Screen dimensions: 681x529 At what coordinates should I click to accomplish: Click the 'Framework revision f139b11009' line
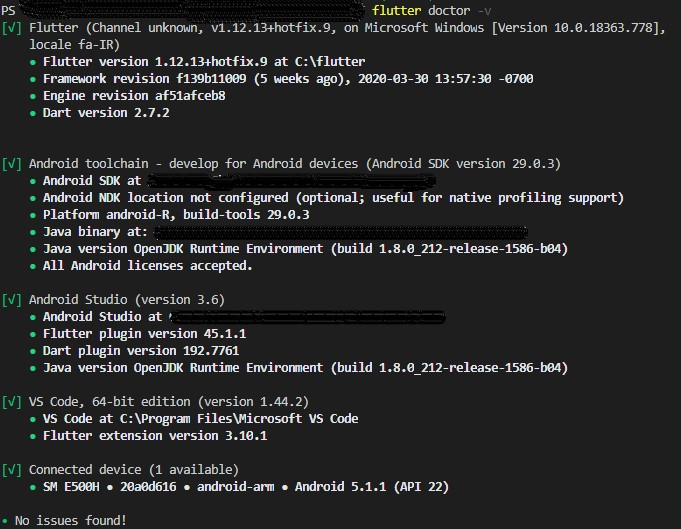[x=288, y=79]
